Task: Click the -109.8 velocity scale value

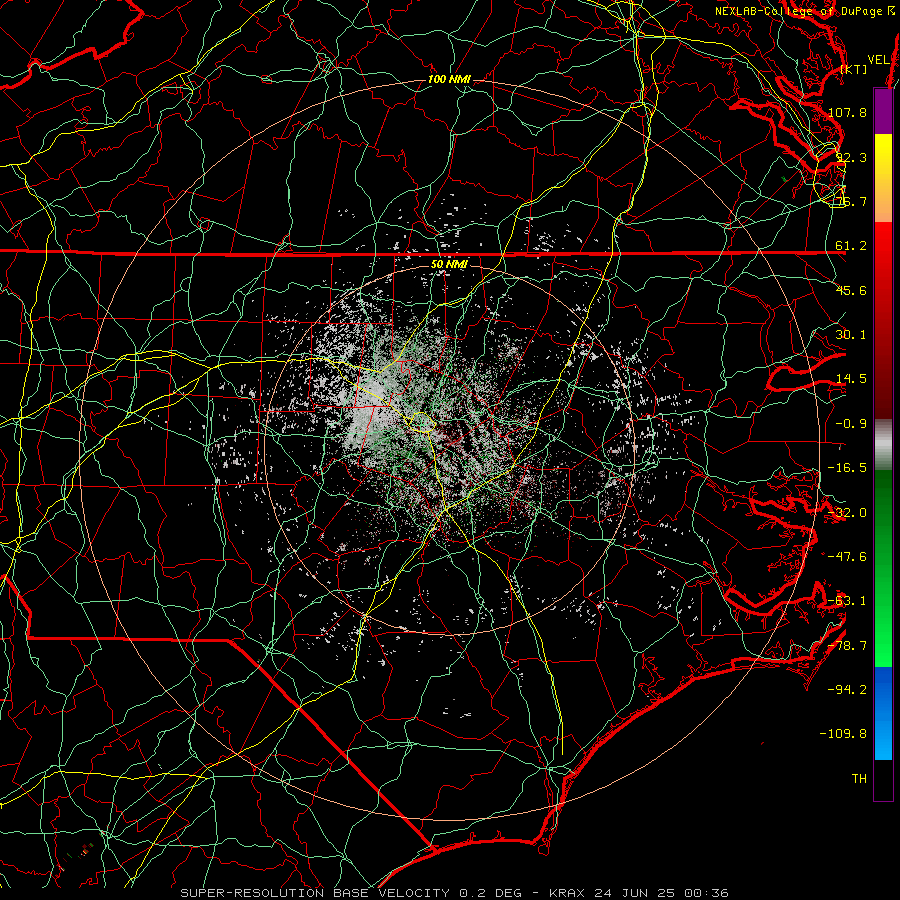Action: click(x=844, y=734)
